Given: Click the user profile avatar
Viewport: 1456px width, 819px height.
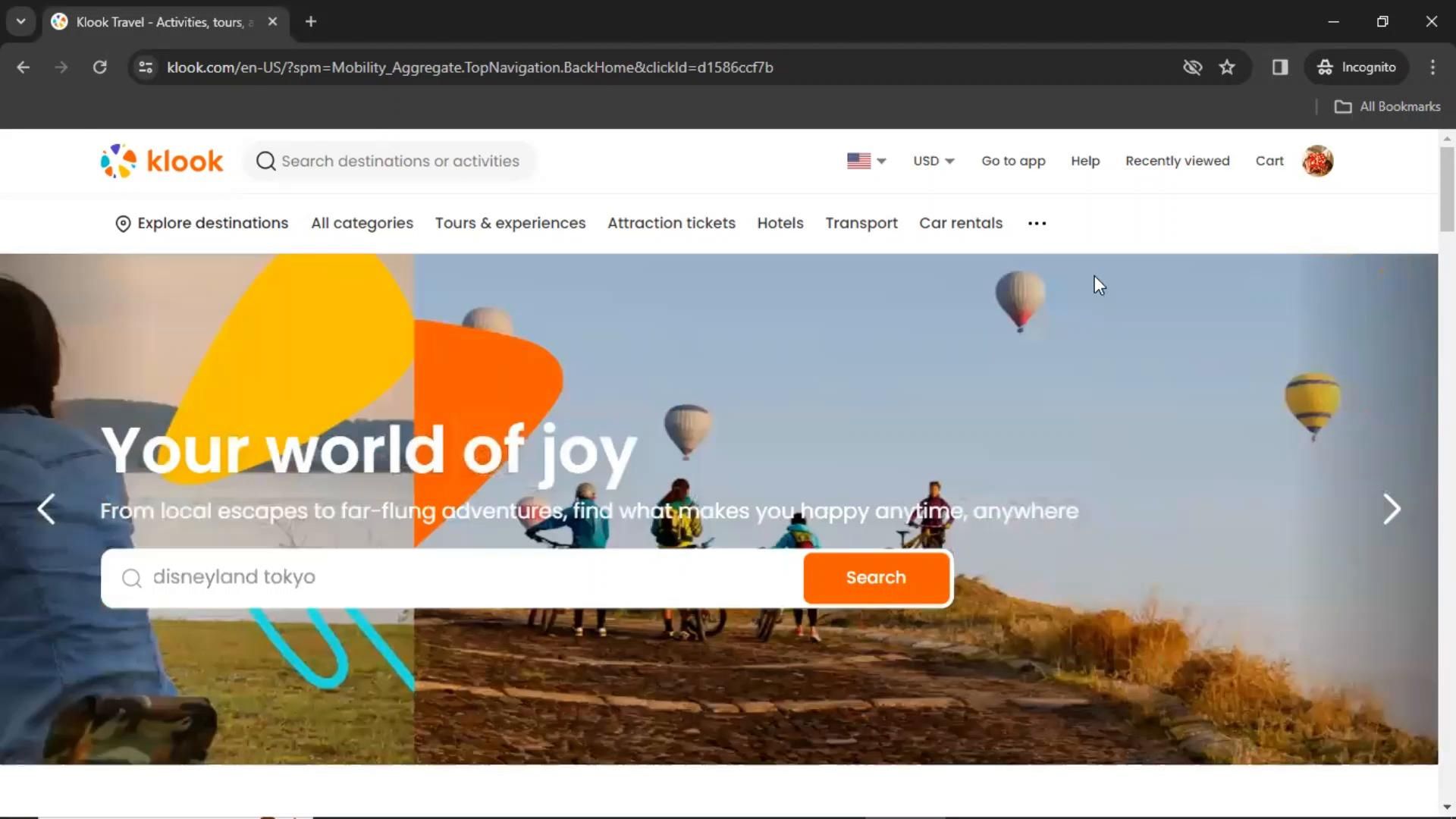Looking at the screenshot, I should tap(1317, 161).
